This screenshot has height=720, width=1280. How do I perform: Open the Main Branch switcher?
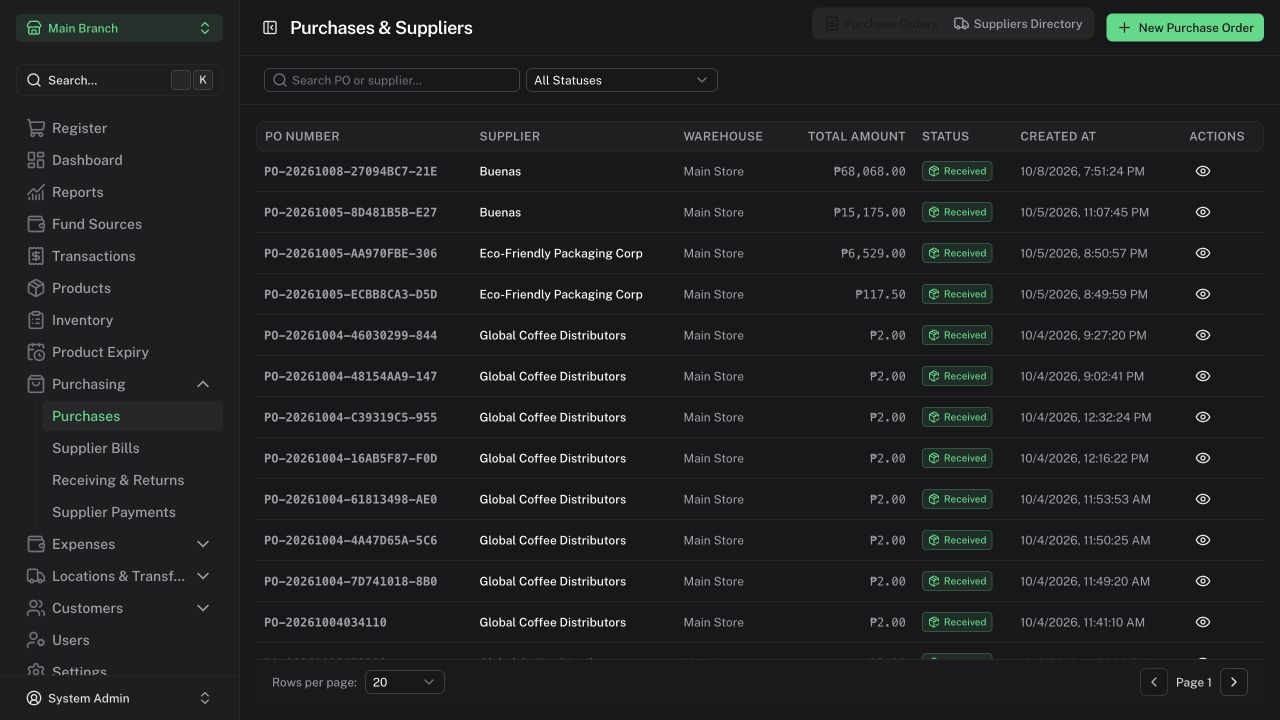119,28
